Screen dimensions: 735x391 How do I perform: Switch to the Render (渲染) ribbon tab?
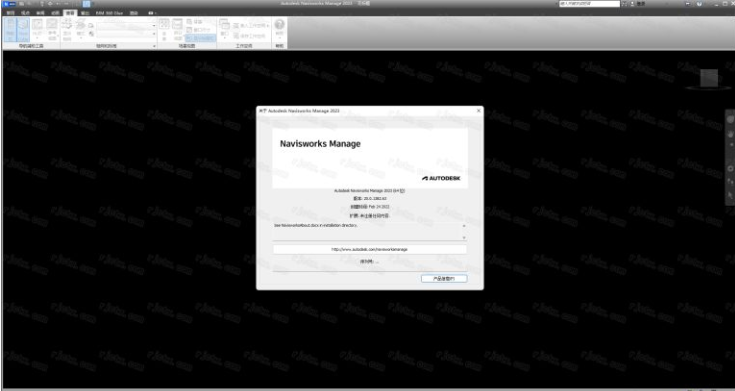coord(134,13)
